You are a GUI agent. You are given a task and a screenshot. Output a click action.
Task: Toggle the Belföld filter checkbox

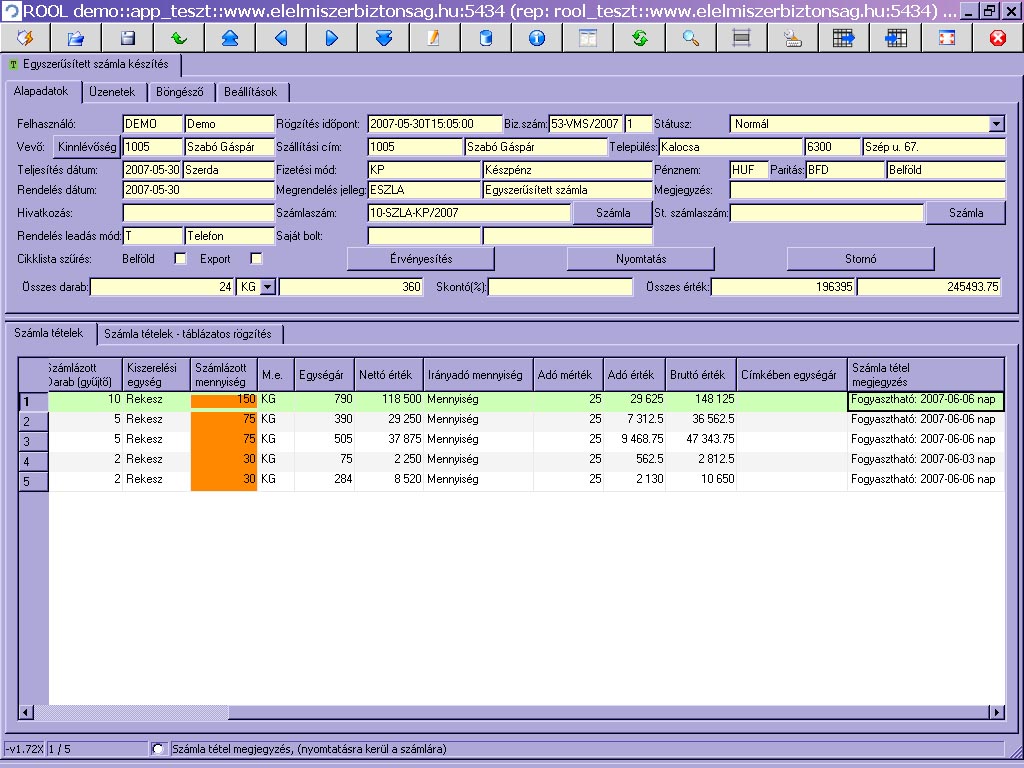(x=181, y=259)
